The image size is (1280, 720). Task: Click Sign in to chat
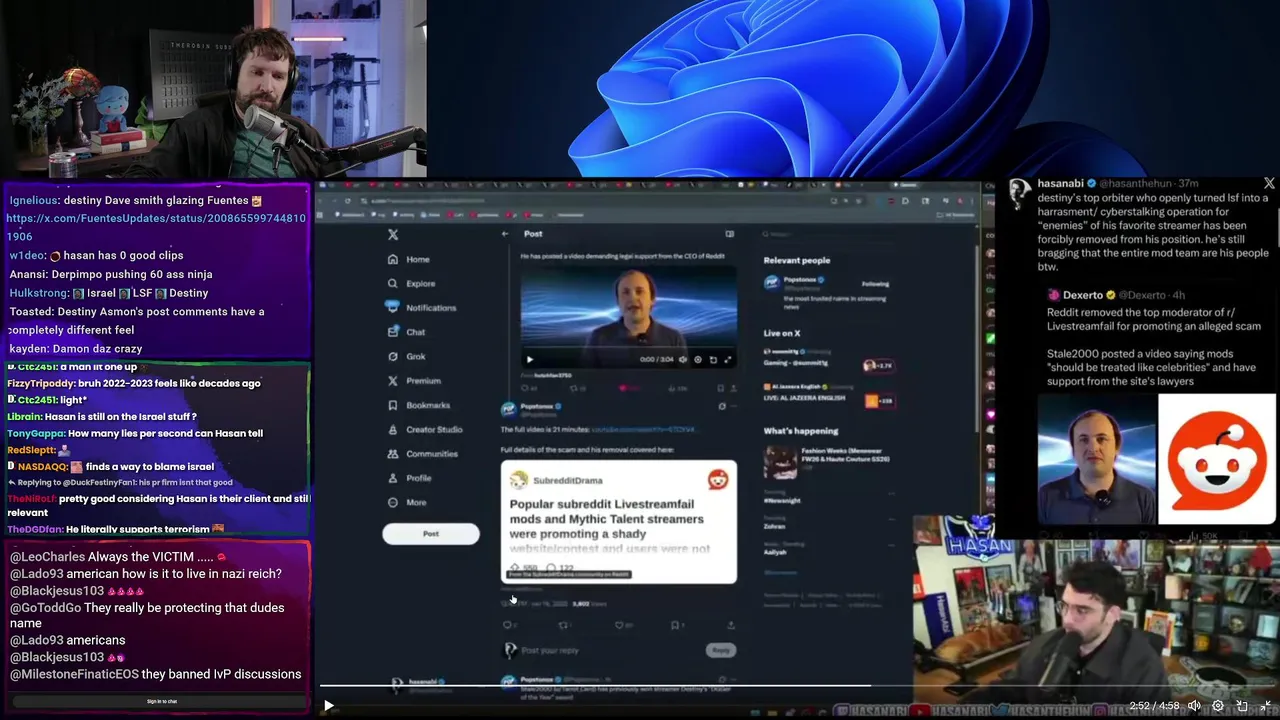click(x=162, y=701)
